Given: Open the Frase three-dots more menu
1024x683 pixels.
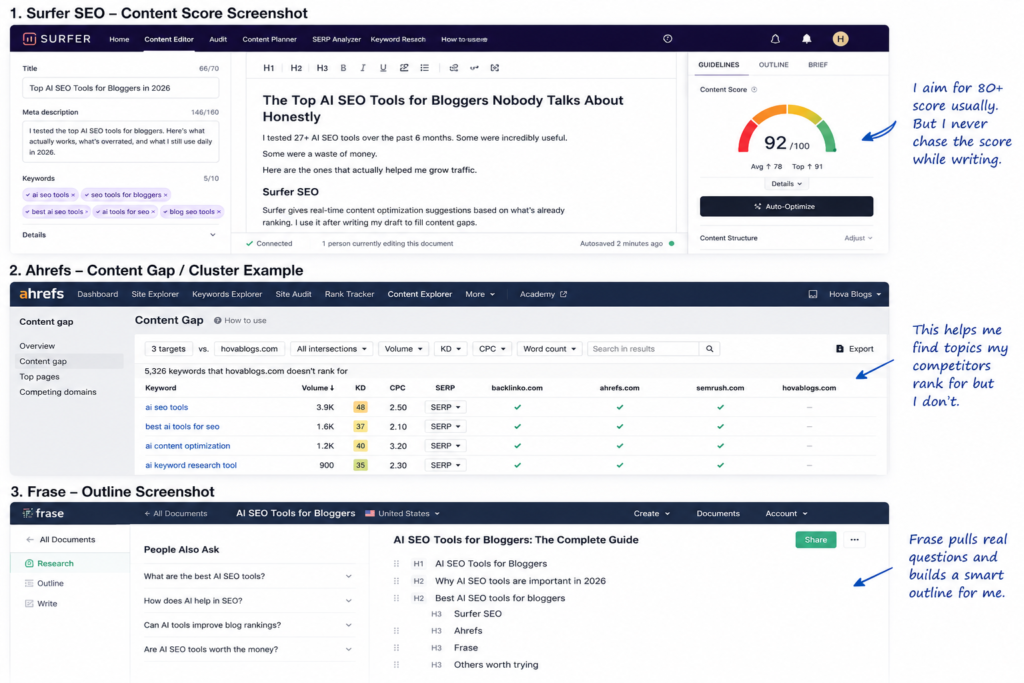Looking at the screenshot, I should 854,539.
